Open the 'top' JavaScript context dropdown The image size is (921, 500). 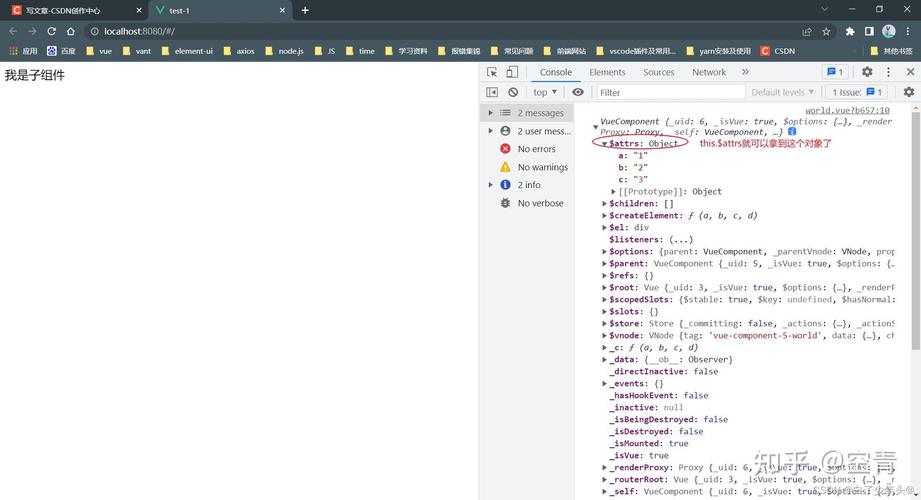click(x=545, y=92)
